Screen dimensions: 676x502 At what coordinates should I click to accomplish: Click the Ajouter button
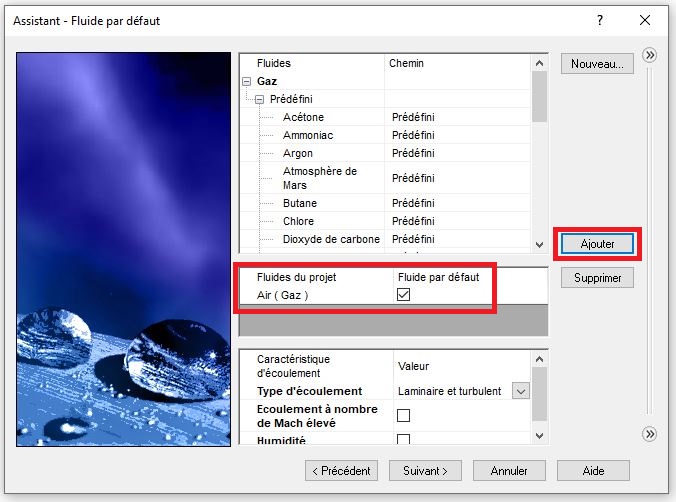(x=597, y=244)
